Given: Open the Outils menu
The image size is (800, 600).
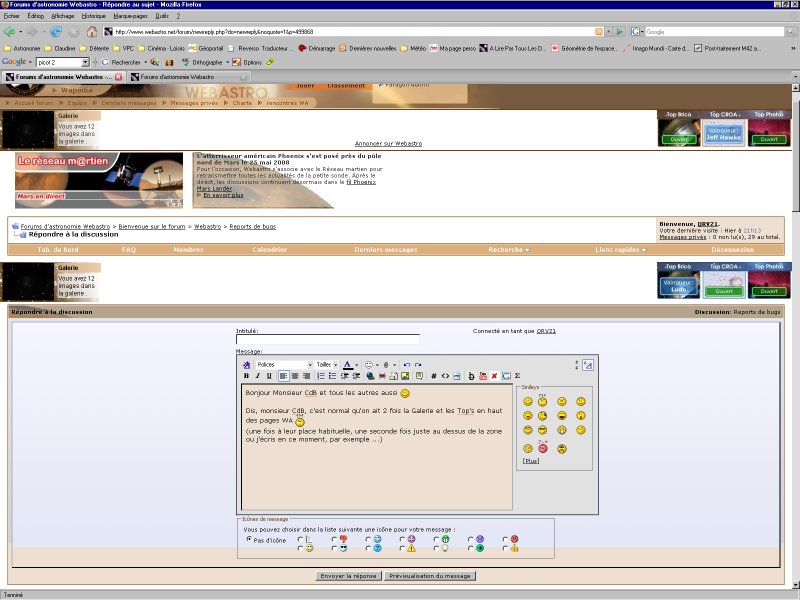Looking at the screenshot, I should click(162, 16).
